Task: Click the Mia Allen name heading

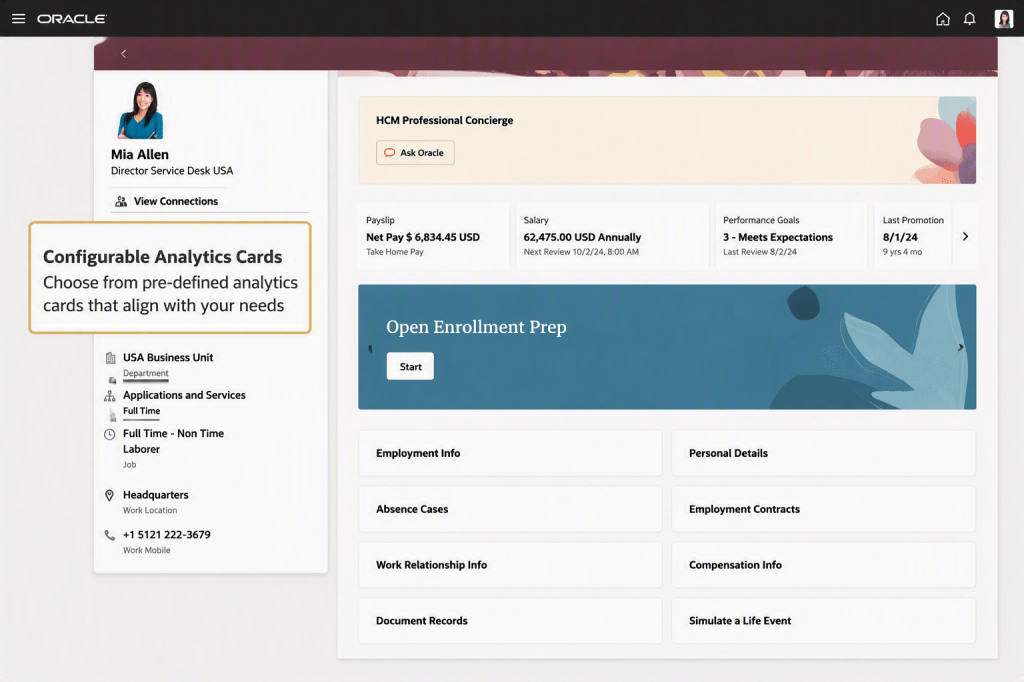Action: click(x=140, y=154)
